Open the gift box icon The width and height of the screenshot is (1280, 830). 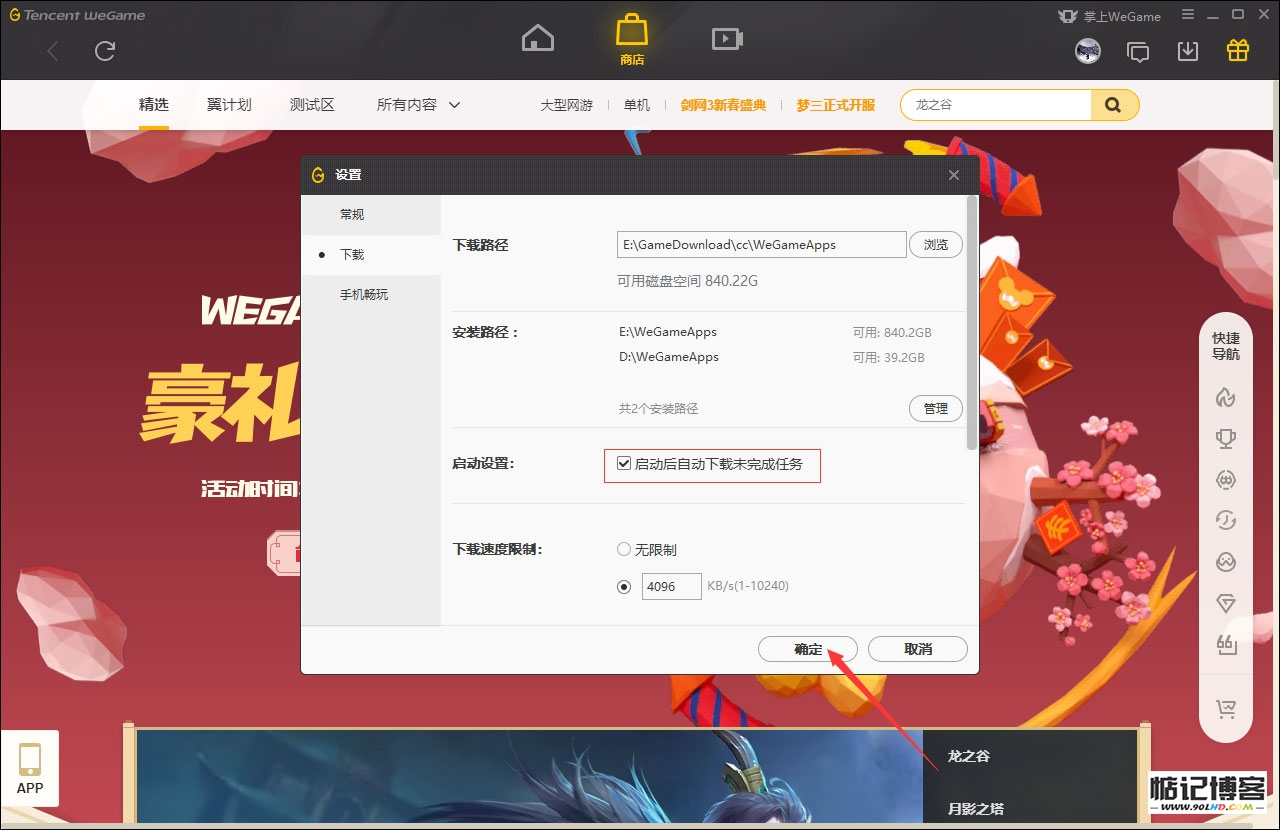tap(1238, 50)
